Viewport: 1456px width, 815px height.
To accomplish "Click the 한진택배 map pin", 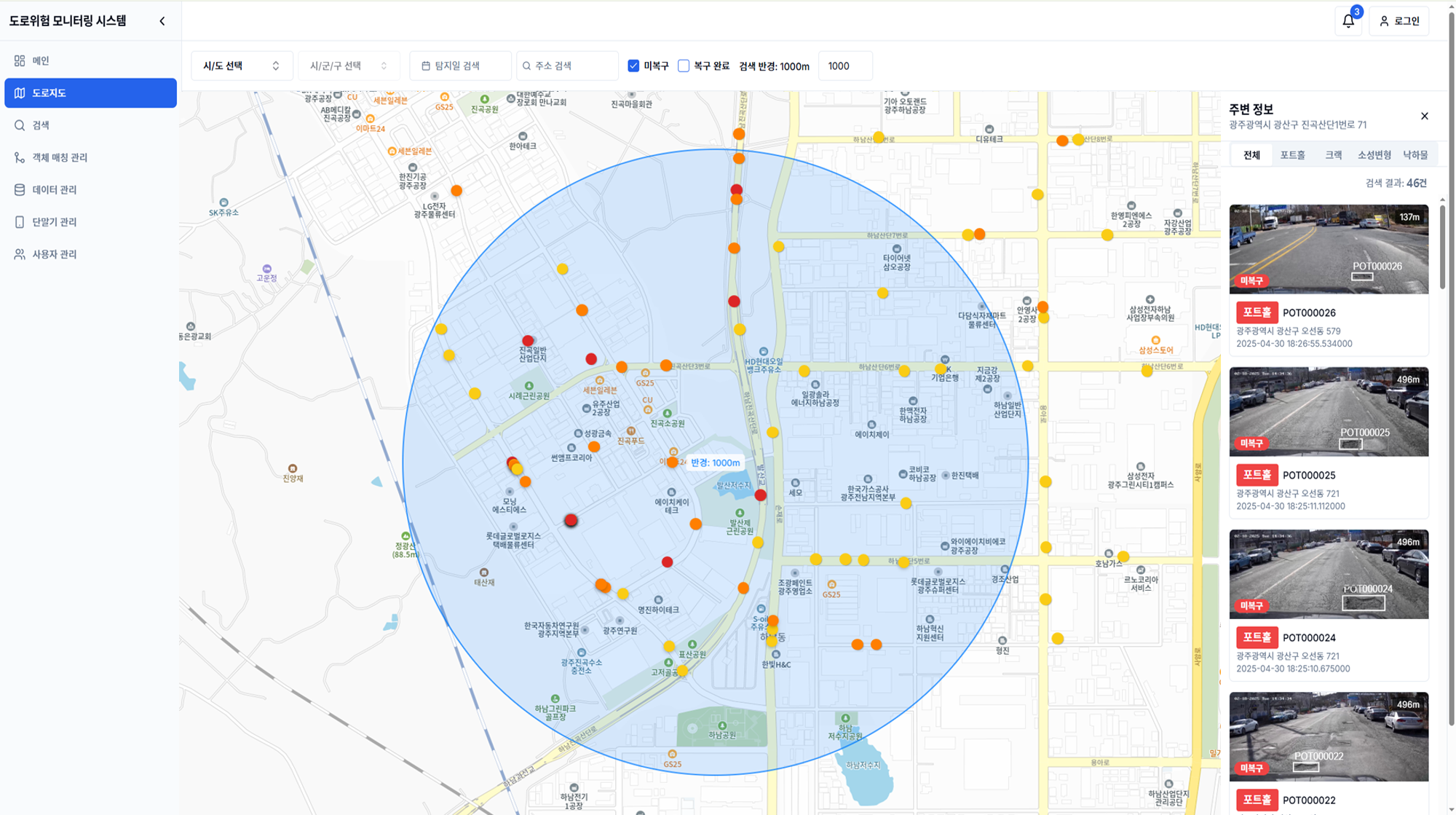I will pyautogui.click(x=946, y=476).
